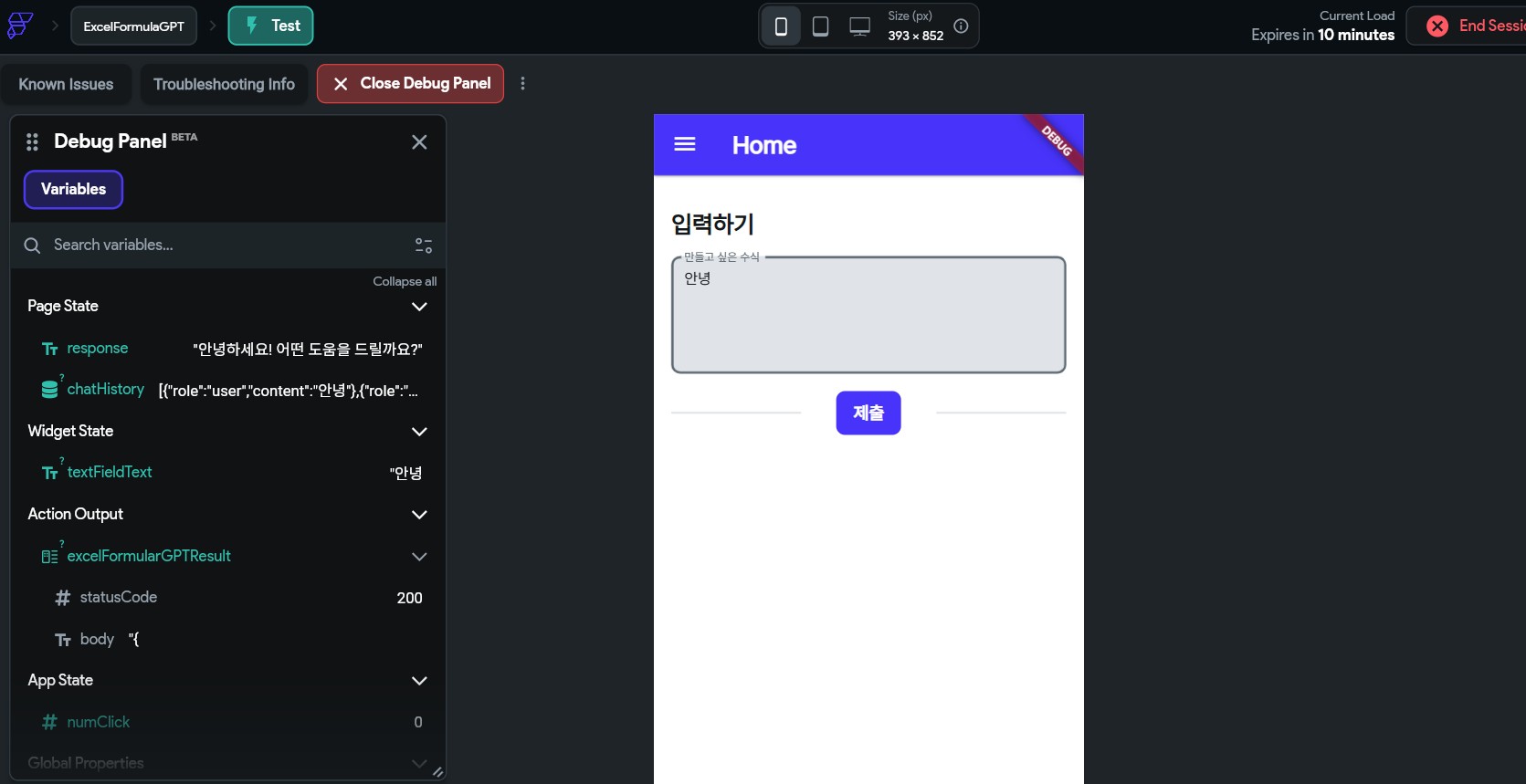Select the textFieldText variable

pos(228,473)
